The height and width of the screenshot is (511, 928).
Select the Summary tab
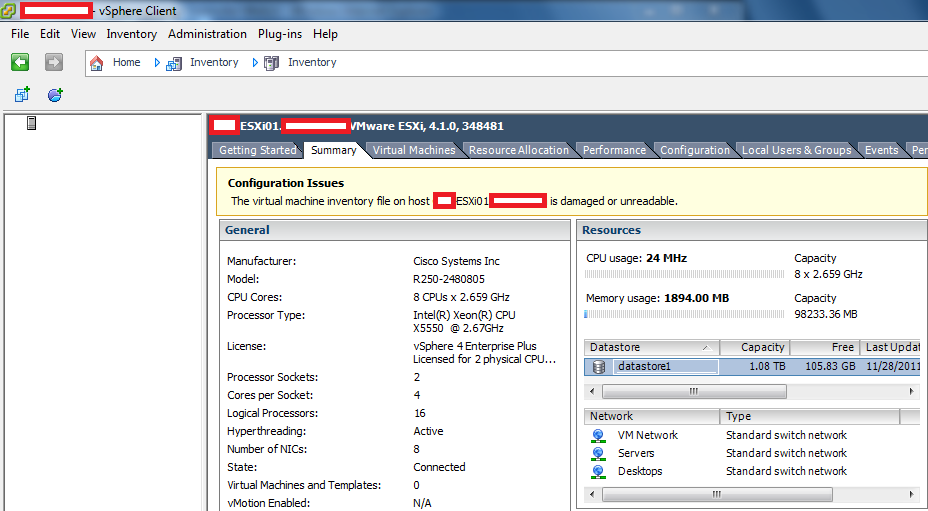[x=334, y=150]
